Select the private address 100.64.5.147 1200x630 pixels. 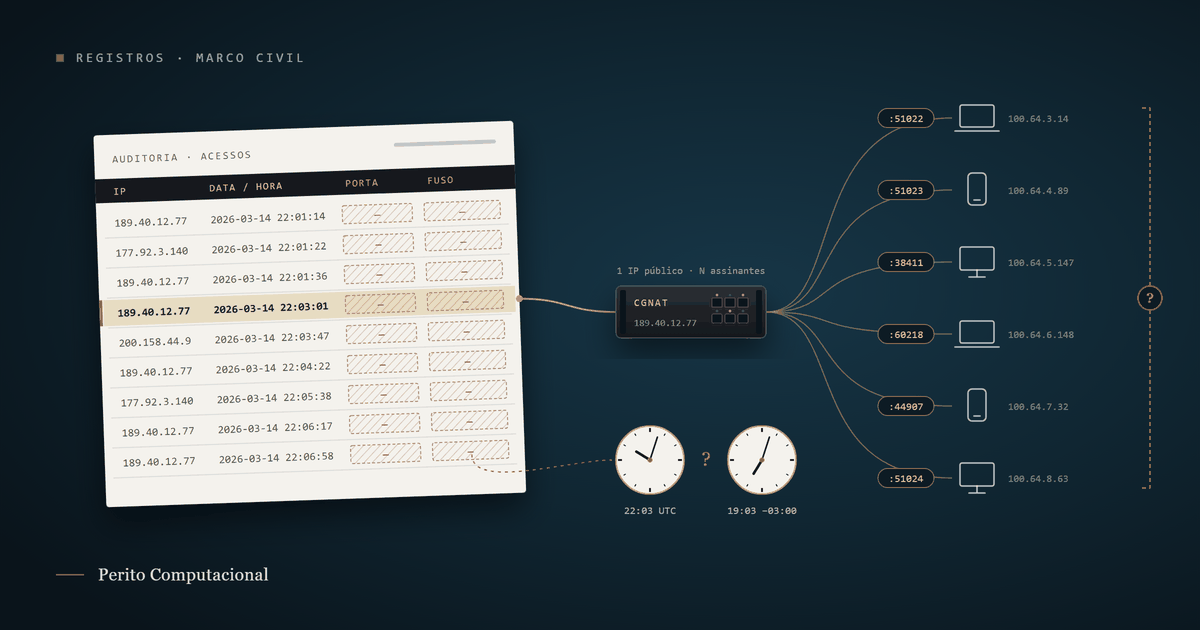[1041, 263]
